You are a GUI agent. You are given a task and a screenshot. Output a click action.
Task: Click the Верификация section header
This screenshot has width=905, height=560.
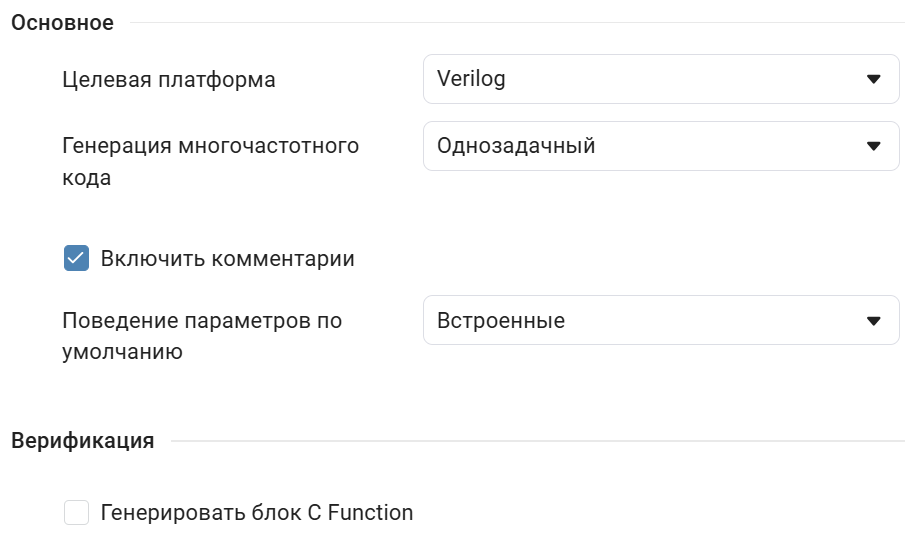[x=82, y=441]
